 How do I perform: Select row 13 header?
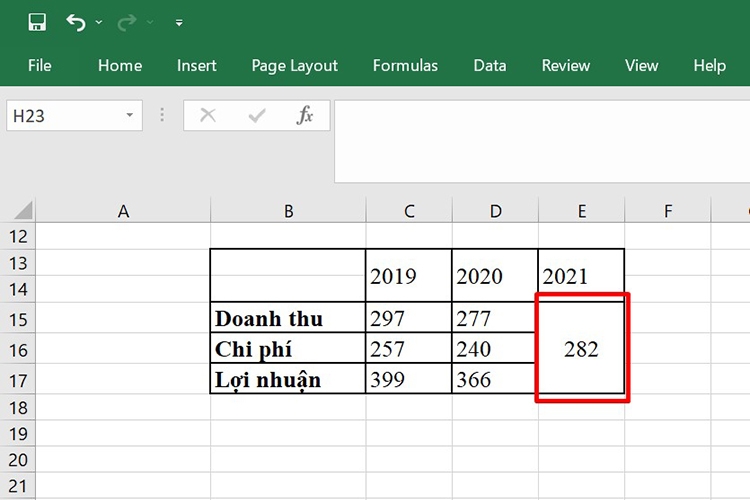[18, 263]
